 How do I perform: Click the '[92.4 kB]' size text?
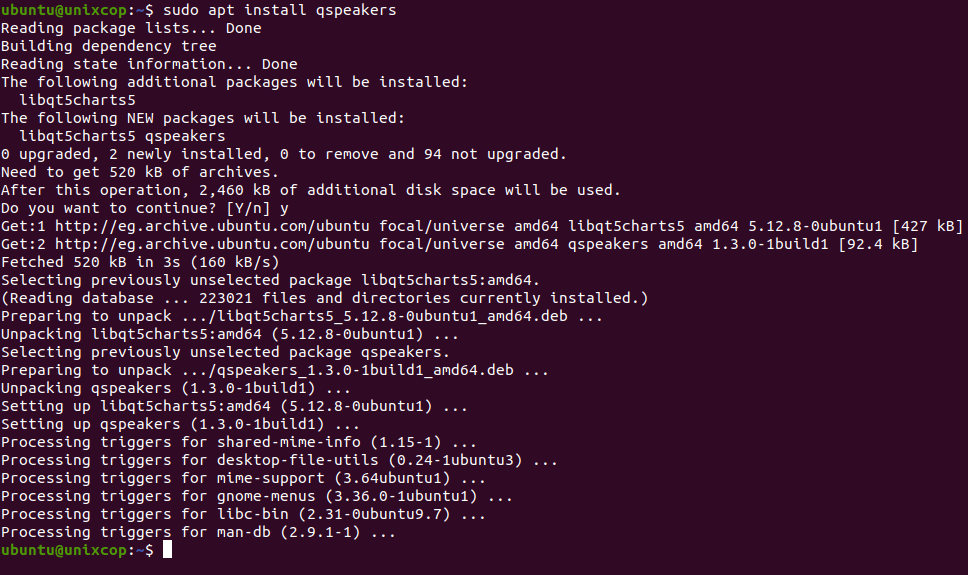pos(878,245)
